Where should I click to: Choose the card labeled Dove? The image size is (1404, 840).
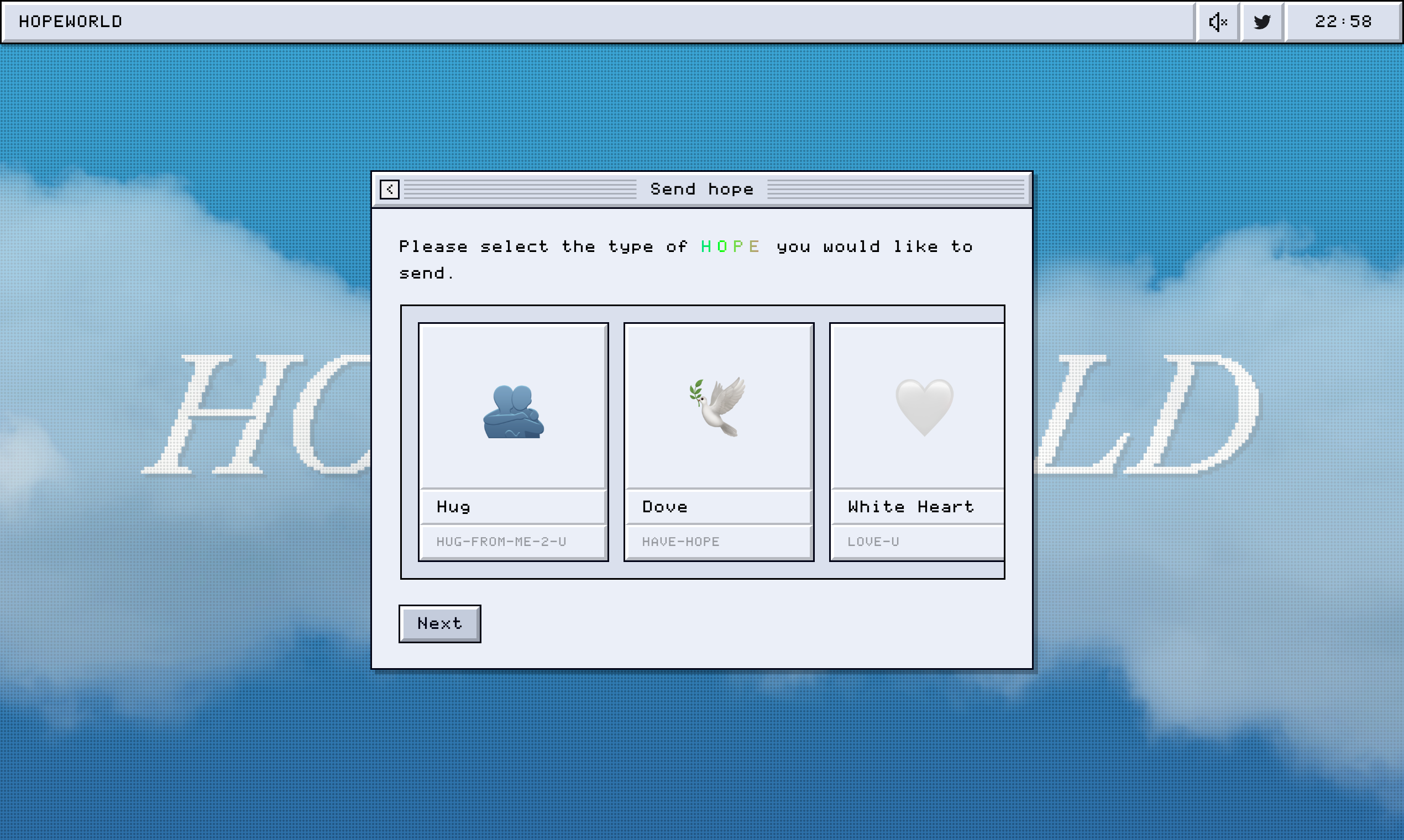coord(719,442)
